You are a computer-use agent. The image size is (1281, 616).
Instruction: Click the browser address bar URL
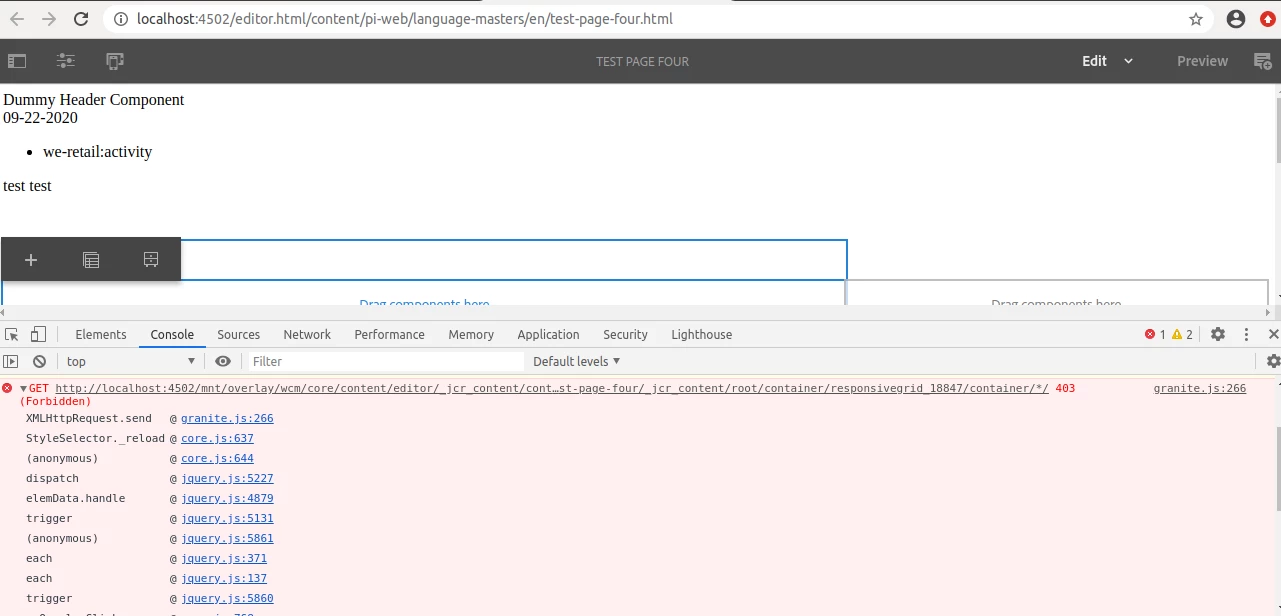(x=405, y=19)
